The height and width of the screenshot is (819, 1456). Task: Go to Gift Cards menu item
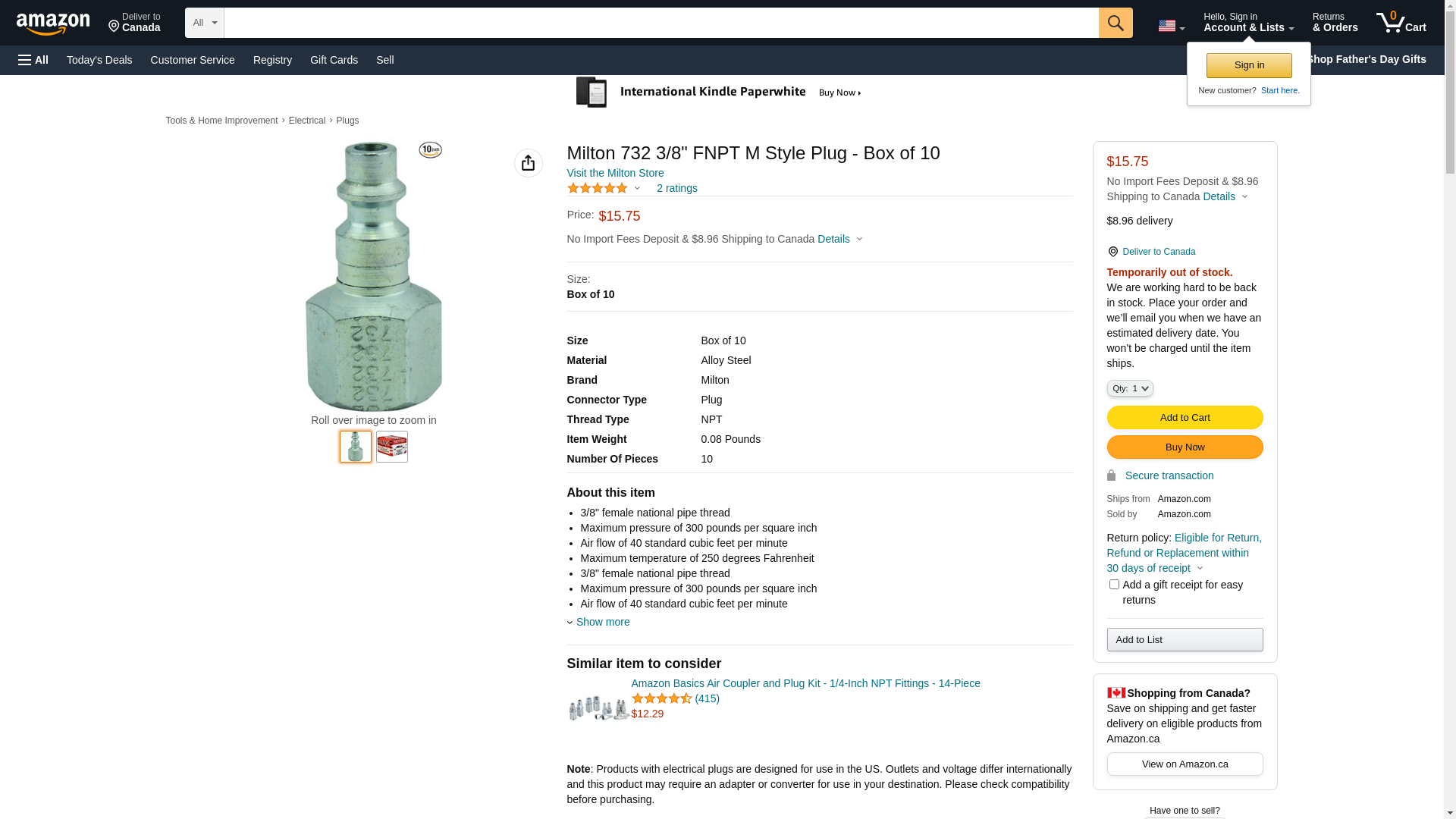pyautogui.click(x=334, y=60)
